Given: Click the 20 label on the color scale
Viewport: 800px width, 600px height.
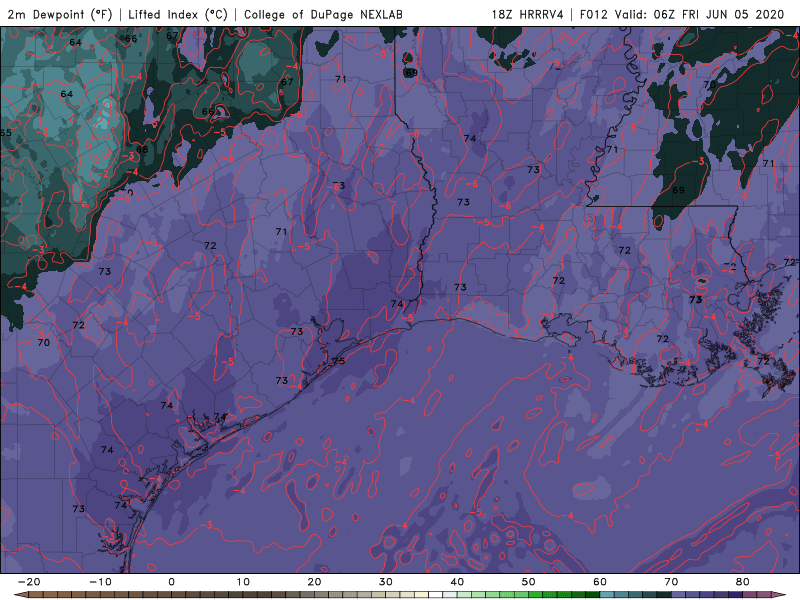Looking at the screenshot, I should coord(314,582).
